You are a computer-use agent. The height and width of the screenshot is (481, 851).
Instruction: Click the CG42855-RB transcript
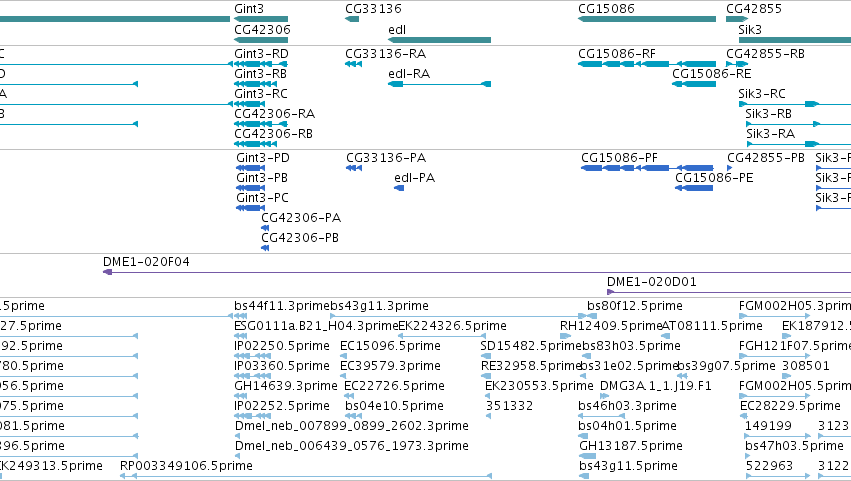click(x=737, y=64)
